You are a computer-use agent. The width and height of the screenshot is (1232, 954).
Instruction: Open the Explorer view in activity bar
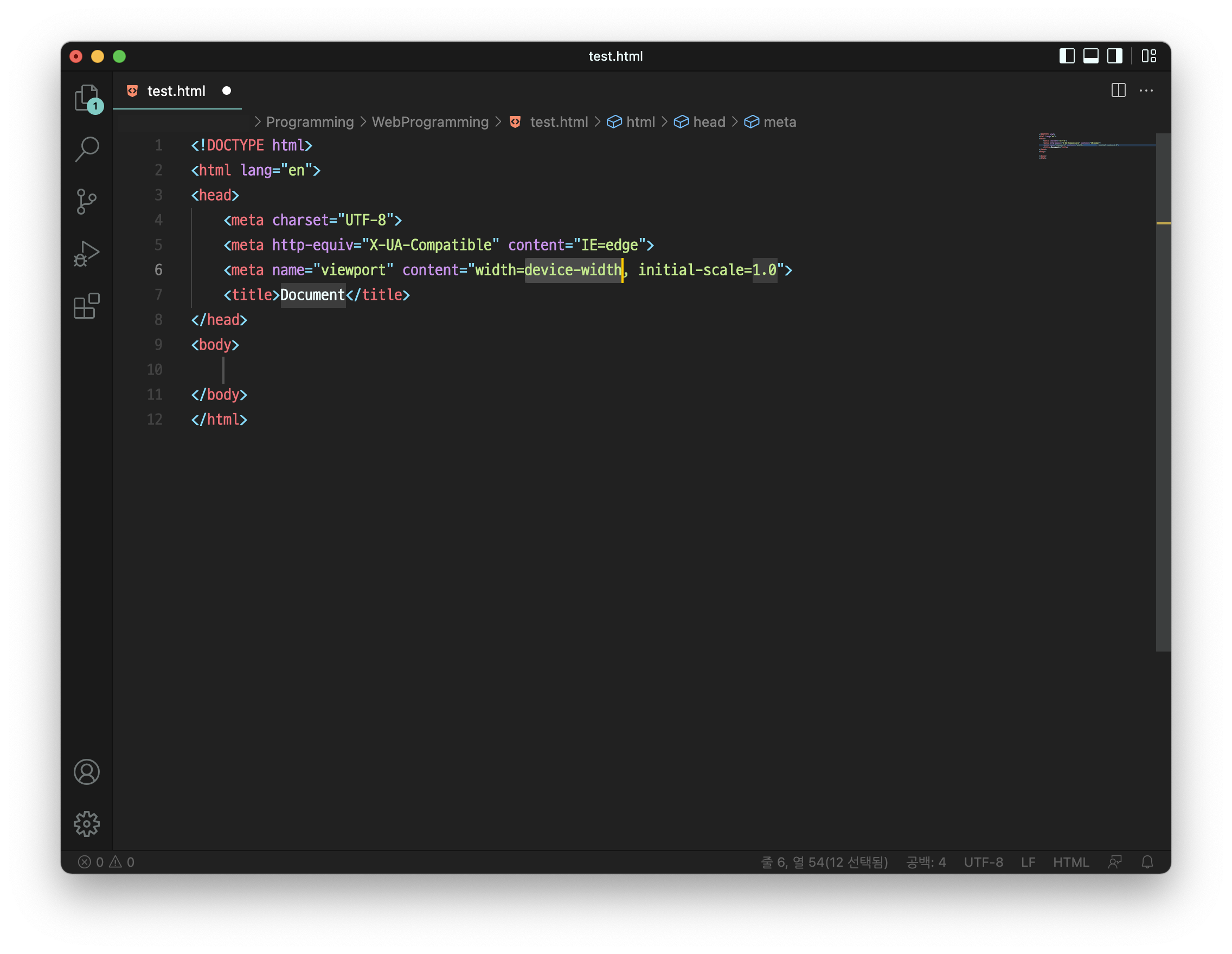[86, 98]
